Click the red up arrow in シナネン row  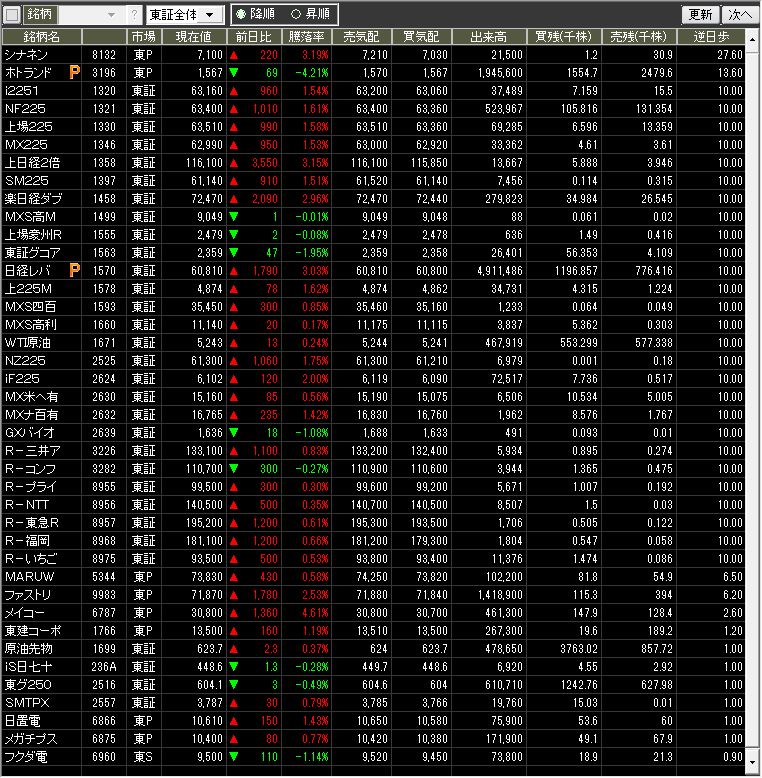point(234,54)
